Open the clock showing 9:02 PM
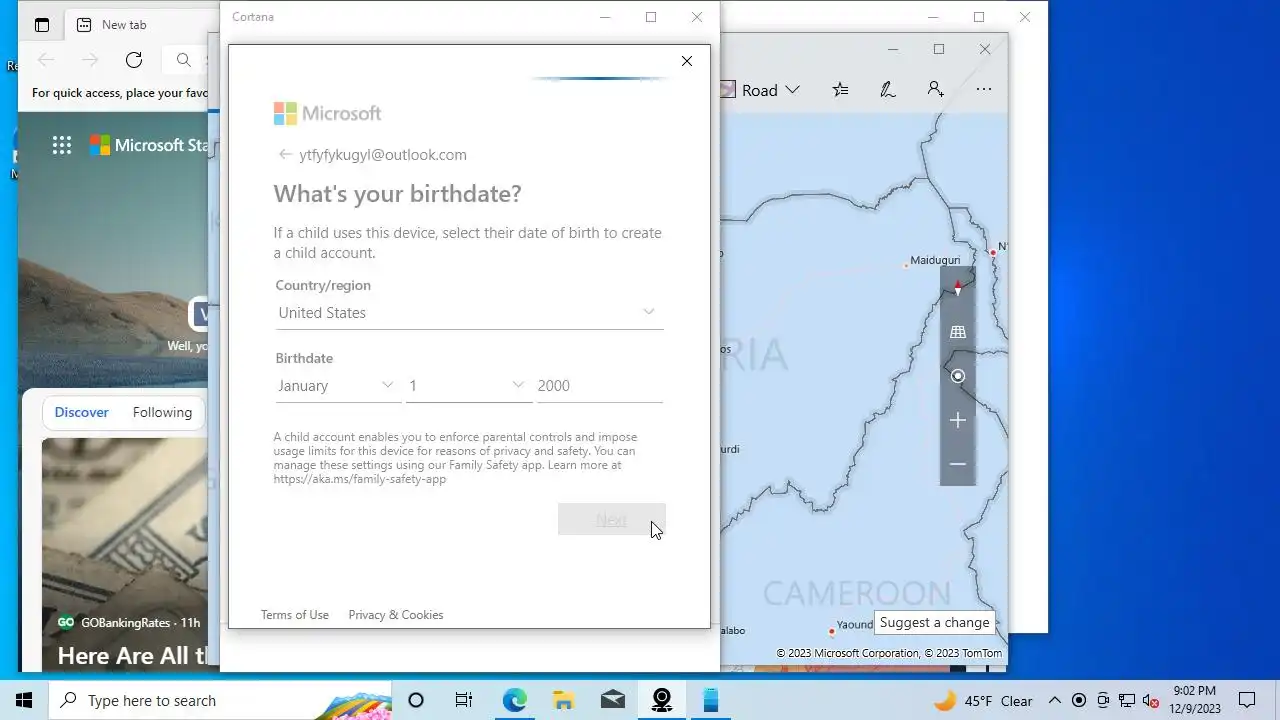 pos(1194,700)
